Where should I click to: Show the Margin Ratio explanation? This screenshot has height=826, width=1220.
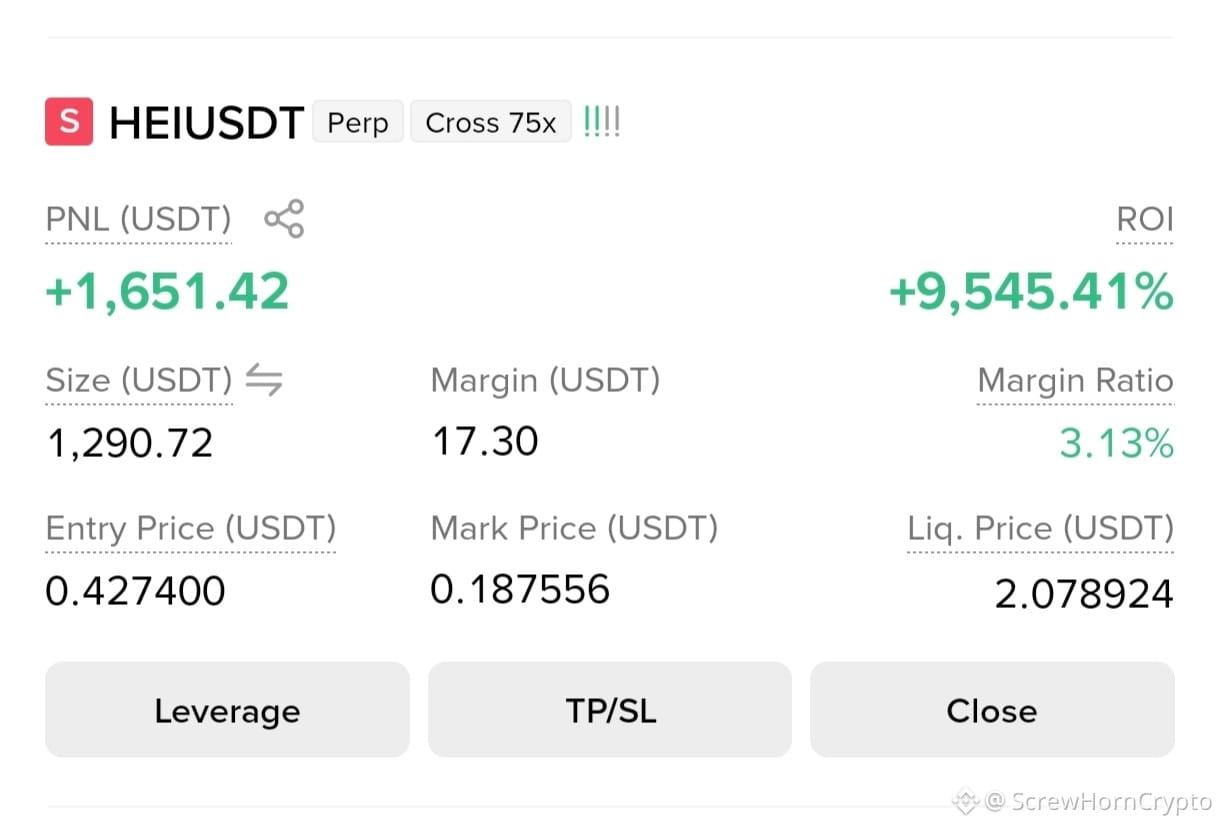point(1075,380)
